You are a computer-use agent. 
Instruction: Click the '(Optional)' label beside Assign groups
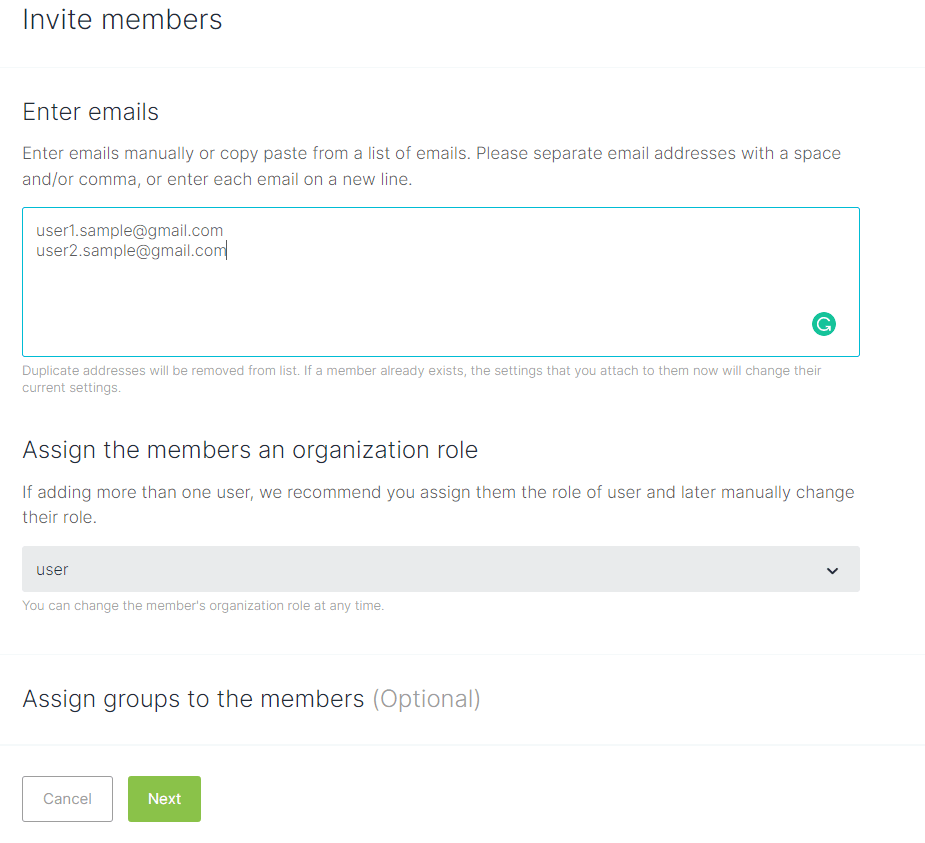tap(426, 699)
